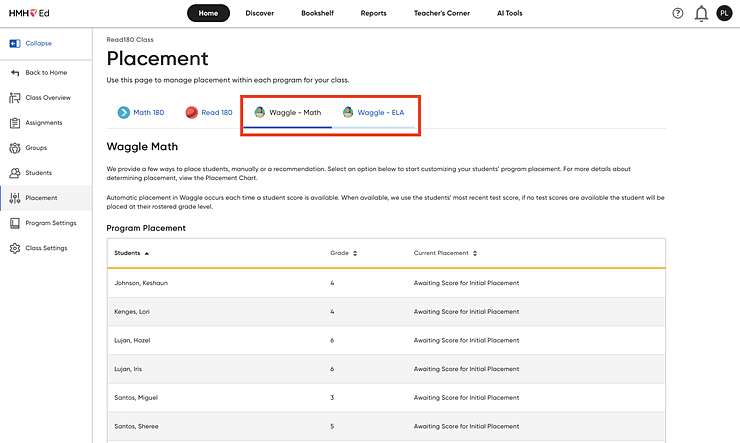Click the Placement sliders icon
The image size is (740, 443).
(15, 198)
